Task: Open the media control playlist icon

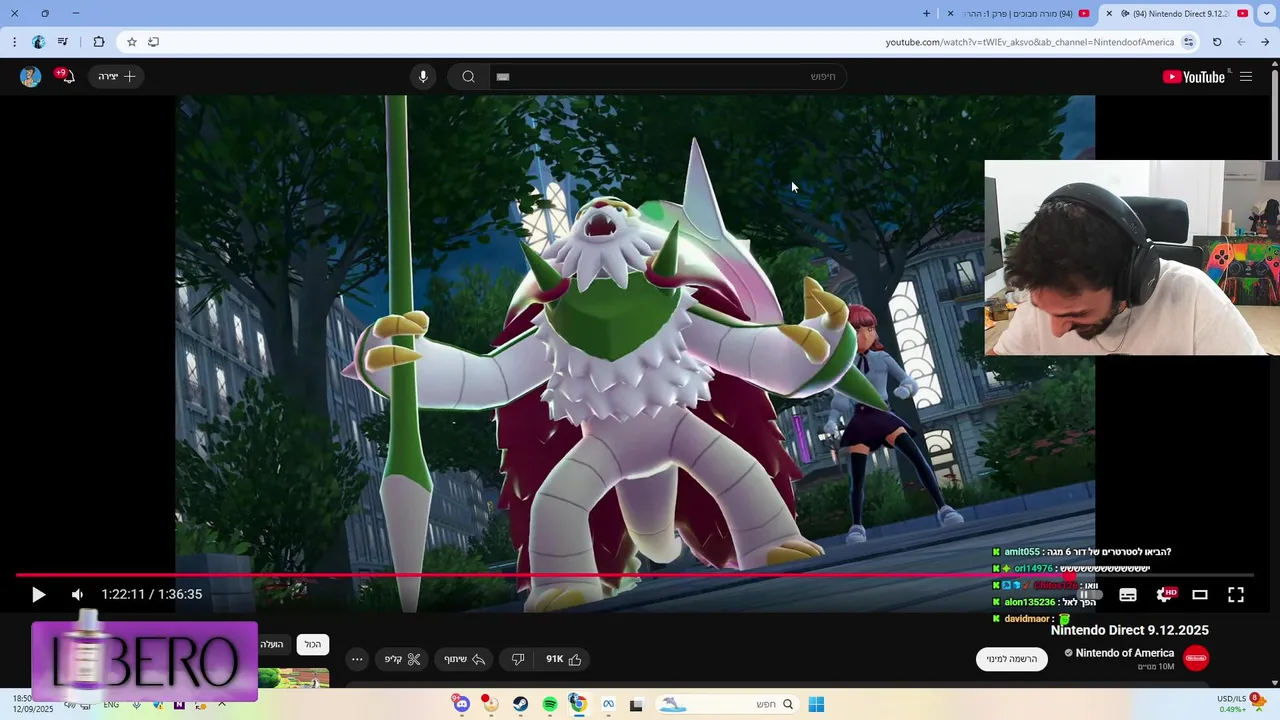Action: (x=63, y=42)
